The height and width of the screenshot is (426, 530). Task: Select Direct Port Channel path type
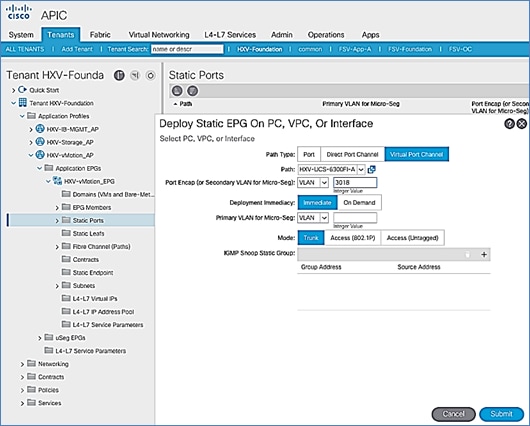tap(352, 154)
